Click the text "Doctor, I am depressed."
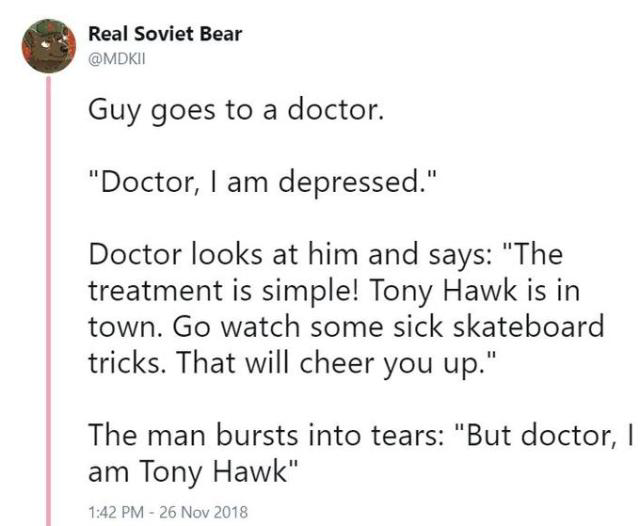 pyautogui.click(x=263, y=182)
